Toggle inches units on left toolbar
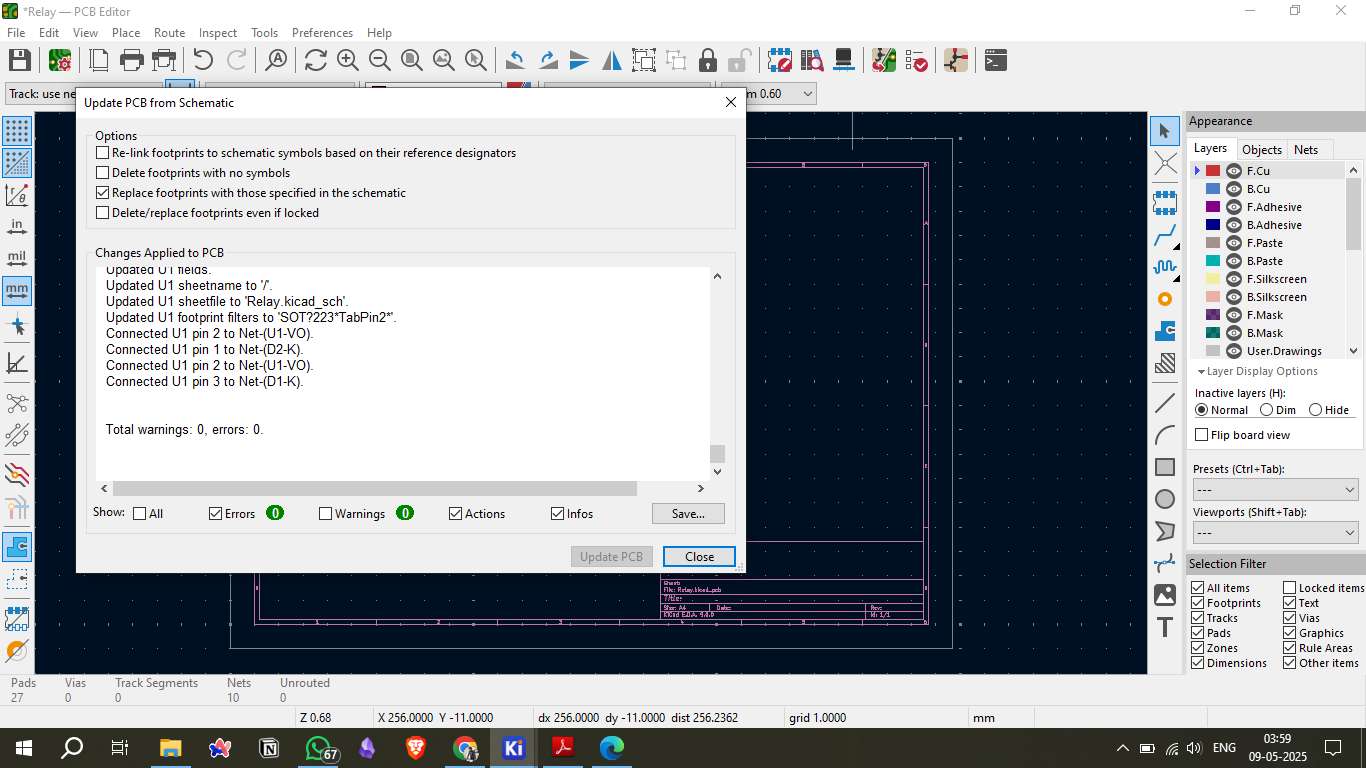The image size is (1366, 768). [17, 227]
